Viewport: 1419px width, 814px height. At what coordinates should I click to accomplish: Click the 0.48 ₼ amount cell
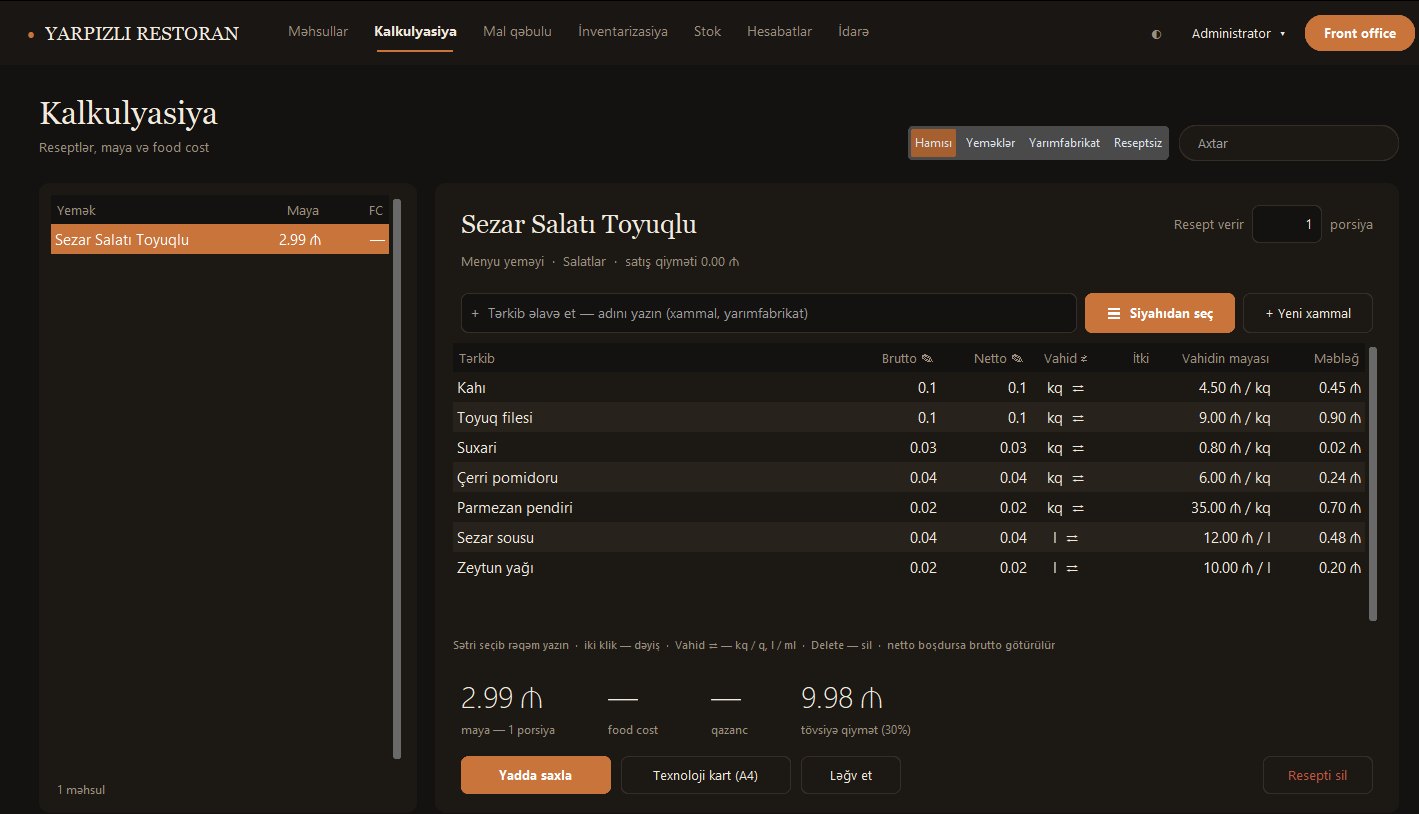coord(1340,538)
